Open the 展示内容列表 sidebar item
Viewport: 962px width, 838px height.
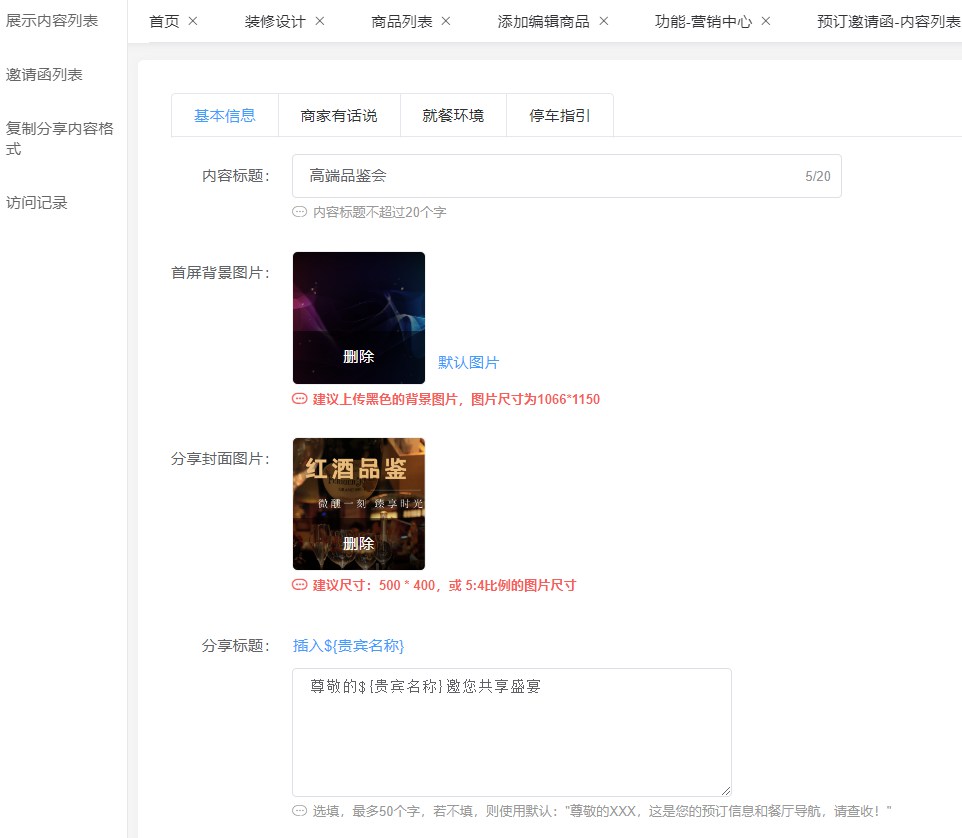(x=52, y=21)
